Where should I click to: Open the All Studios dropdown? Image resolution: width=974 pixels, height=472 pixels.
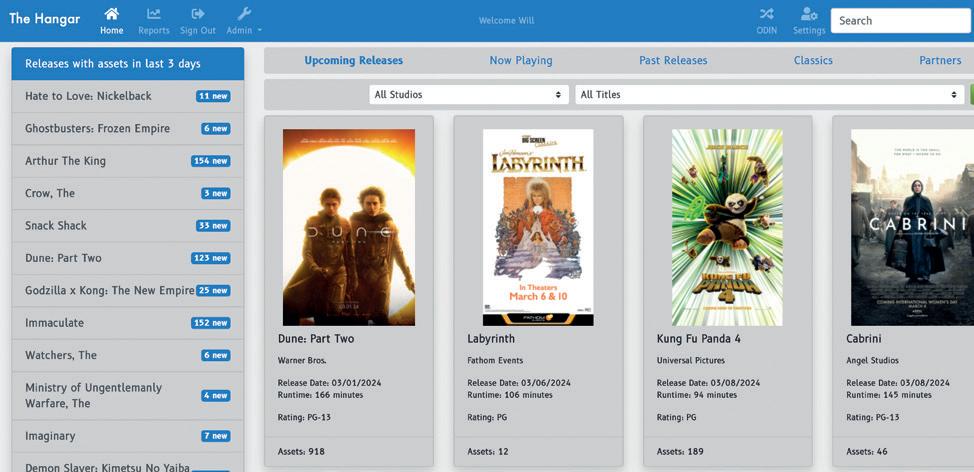[x=469, y=94]
